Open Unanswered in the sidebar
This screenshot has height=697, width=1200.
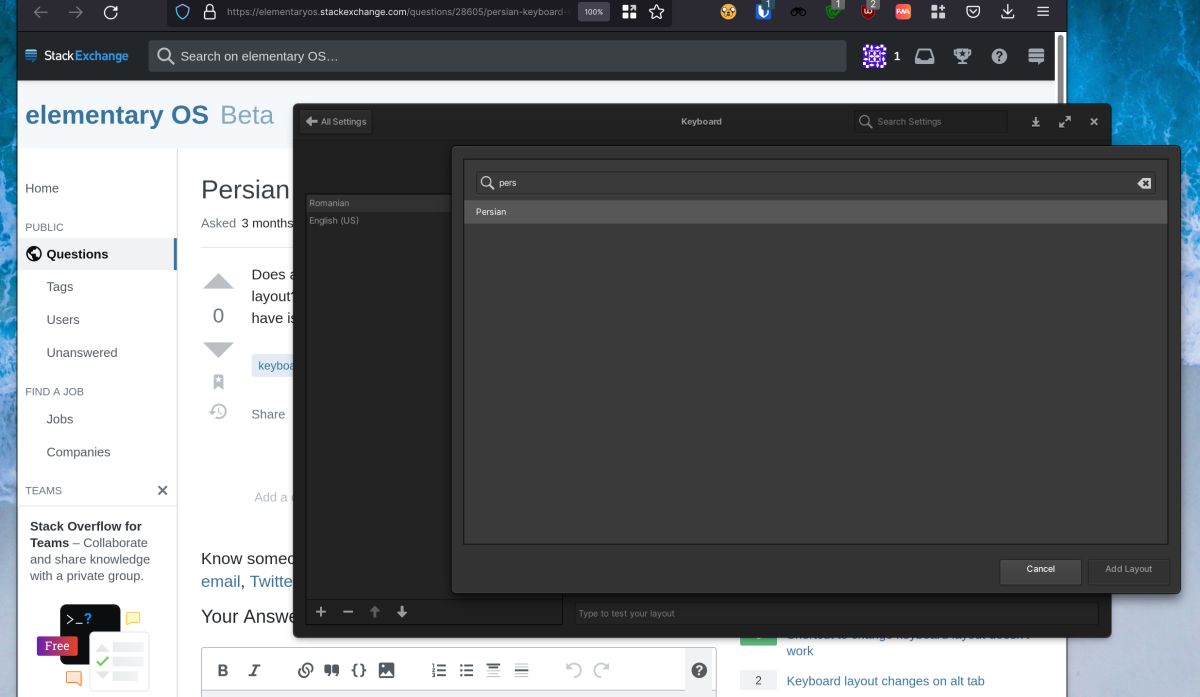coord(82,353)
